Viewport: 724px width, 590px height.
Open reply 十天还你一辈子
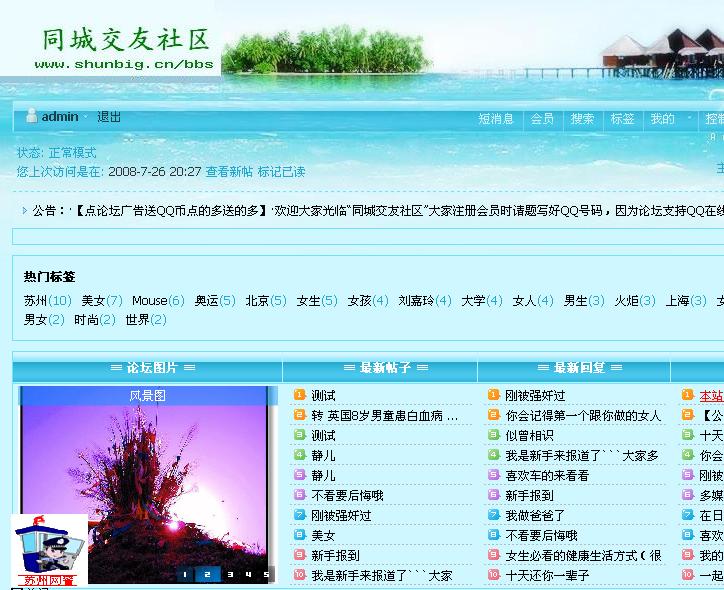coord(547,576)
